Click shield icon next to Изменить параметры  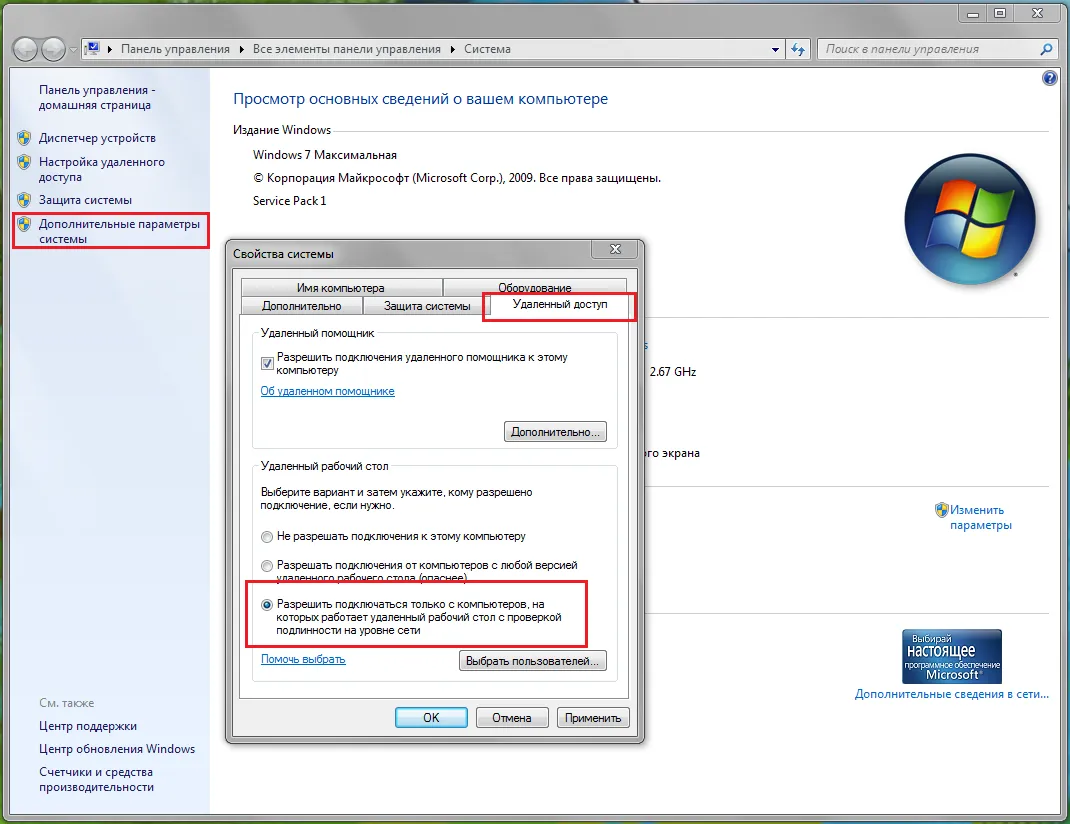(942, 510)
